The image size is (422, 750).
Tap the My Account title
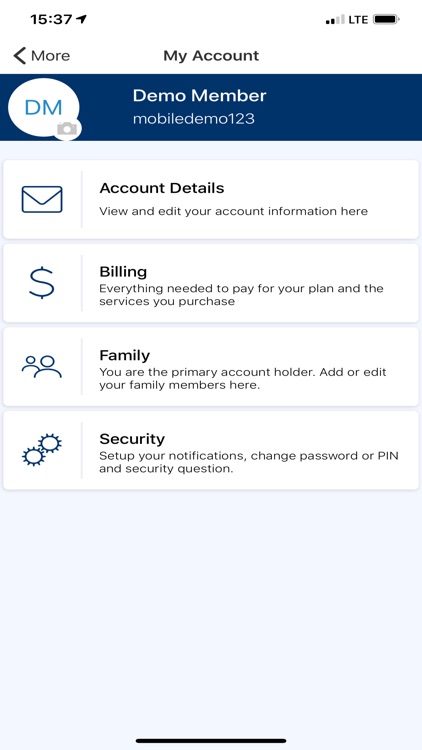[x=211, y=56]
